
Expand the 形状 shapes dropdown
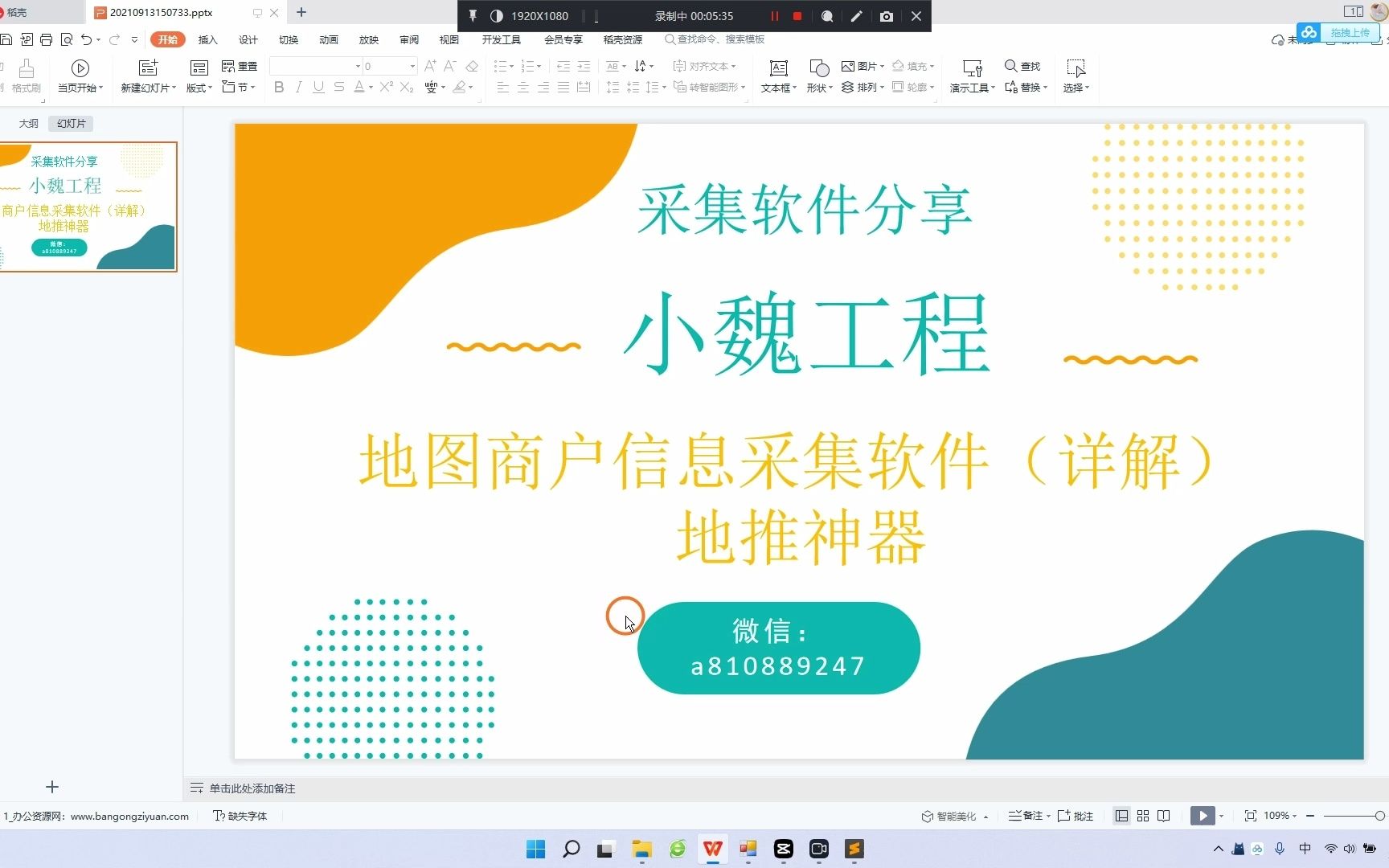pyautogui.click(x=819, y=87)
